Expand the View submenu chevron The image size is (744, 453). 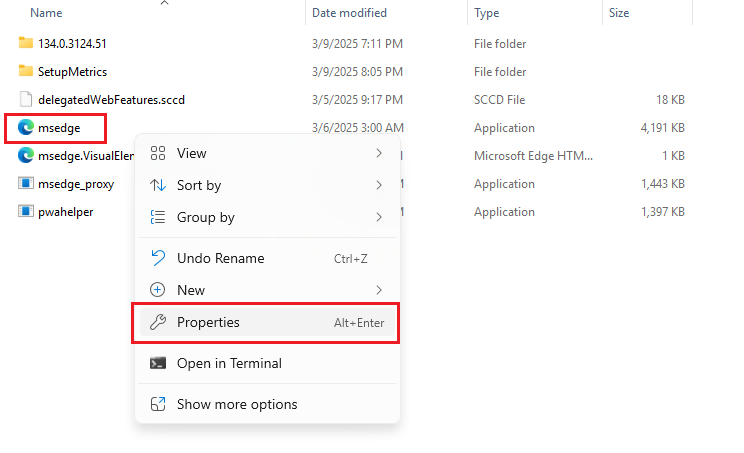pos(379,153)
